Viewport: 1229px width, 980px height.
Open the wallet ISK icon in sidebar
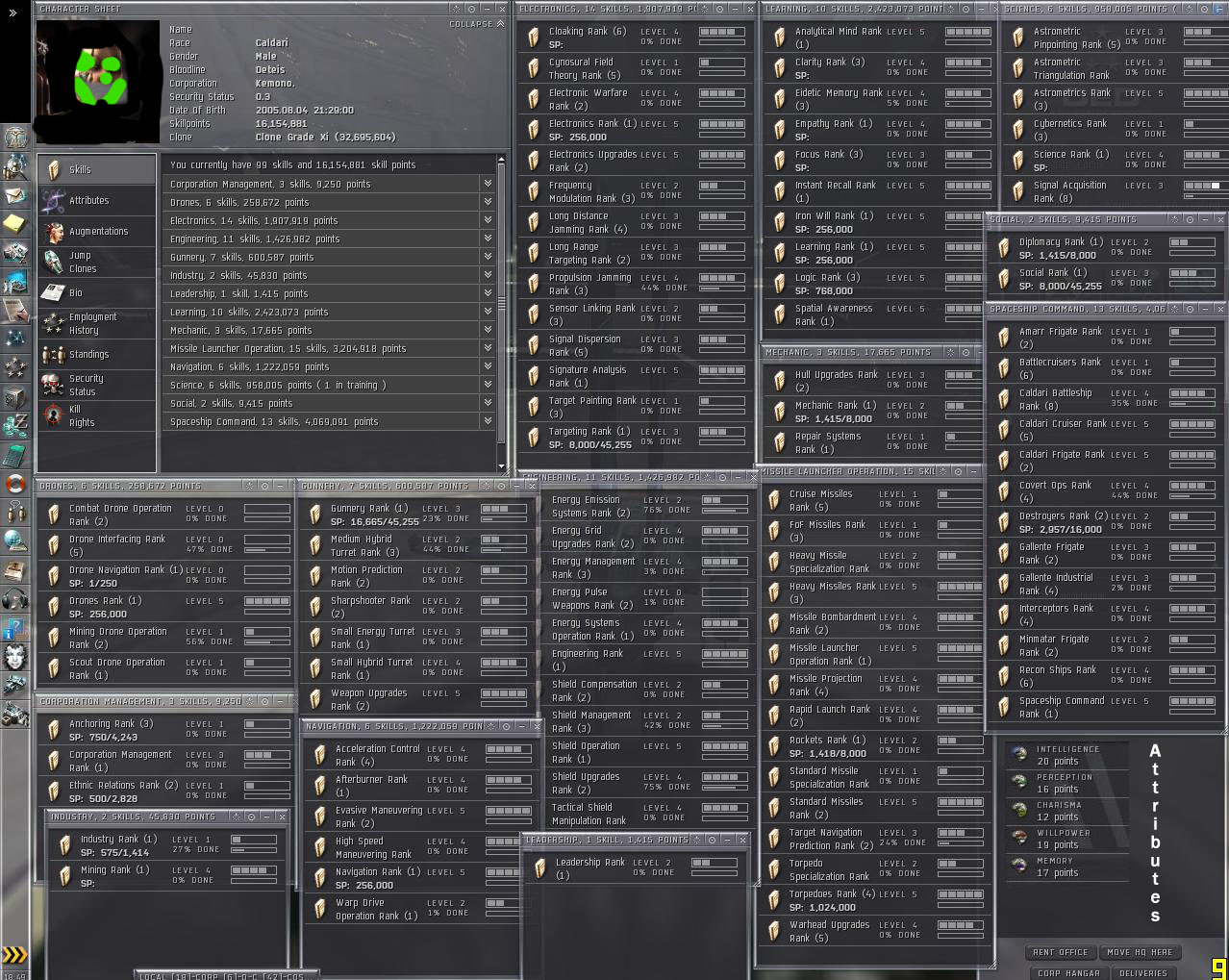point(14,426)
